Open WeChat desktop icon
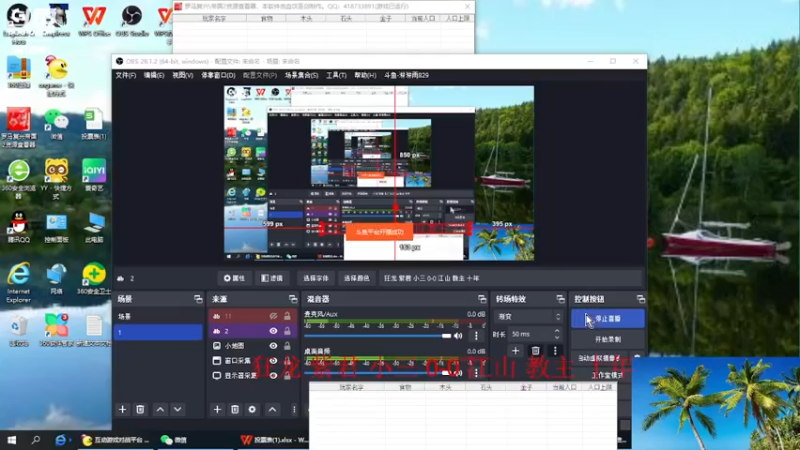 (x=57, y=124)
